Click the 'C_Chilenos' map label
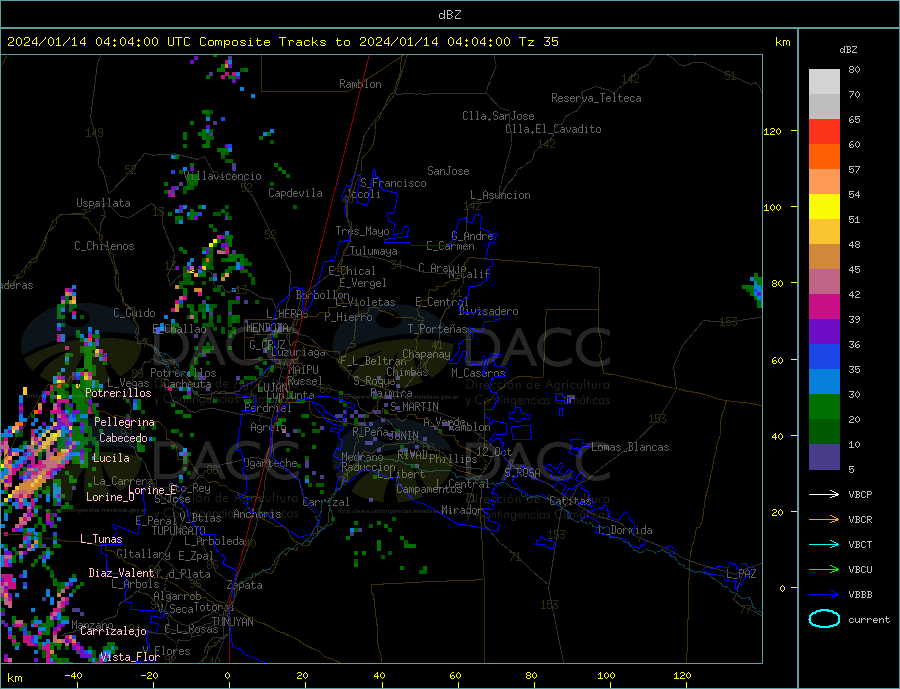 [x=104, y=246]
